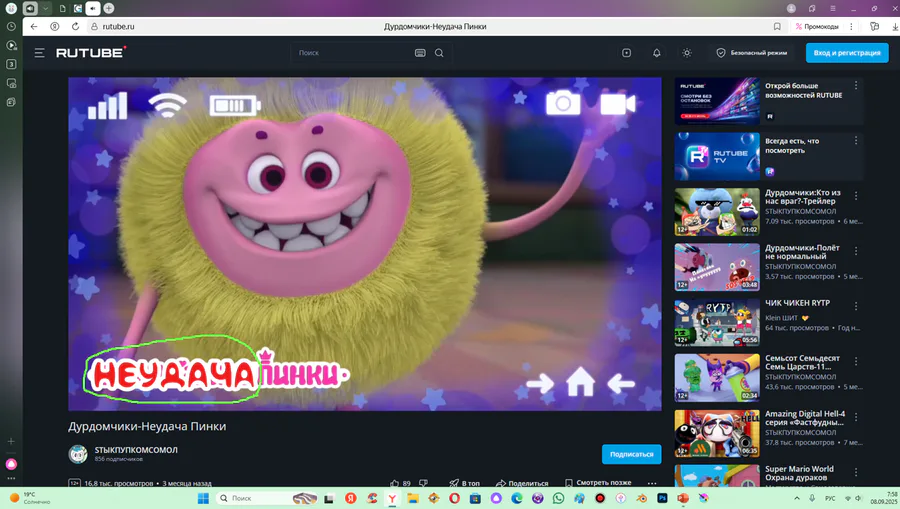This screenshot has width=900, height=509.
Task: Open the upload video icon
Action: coord(626,53)
